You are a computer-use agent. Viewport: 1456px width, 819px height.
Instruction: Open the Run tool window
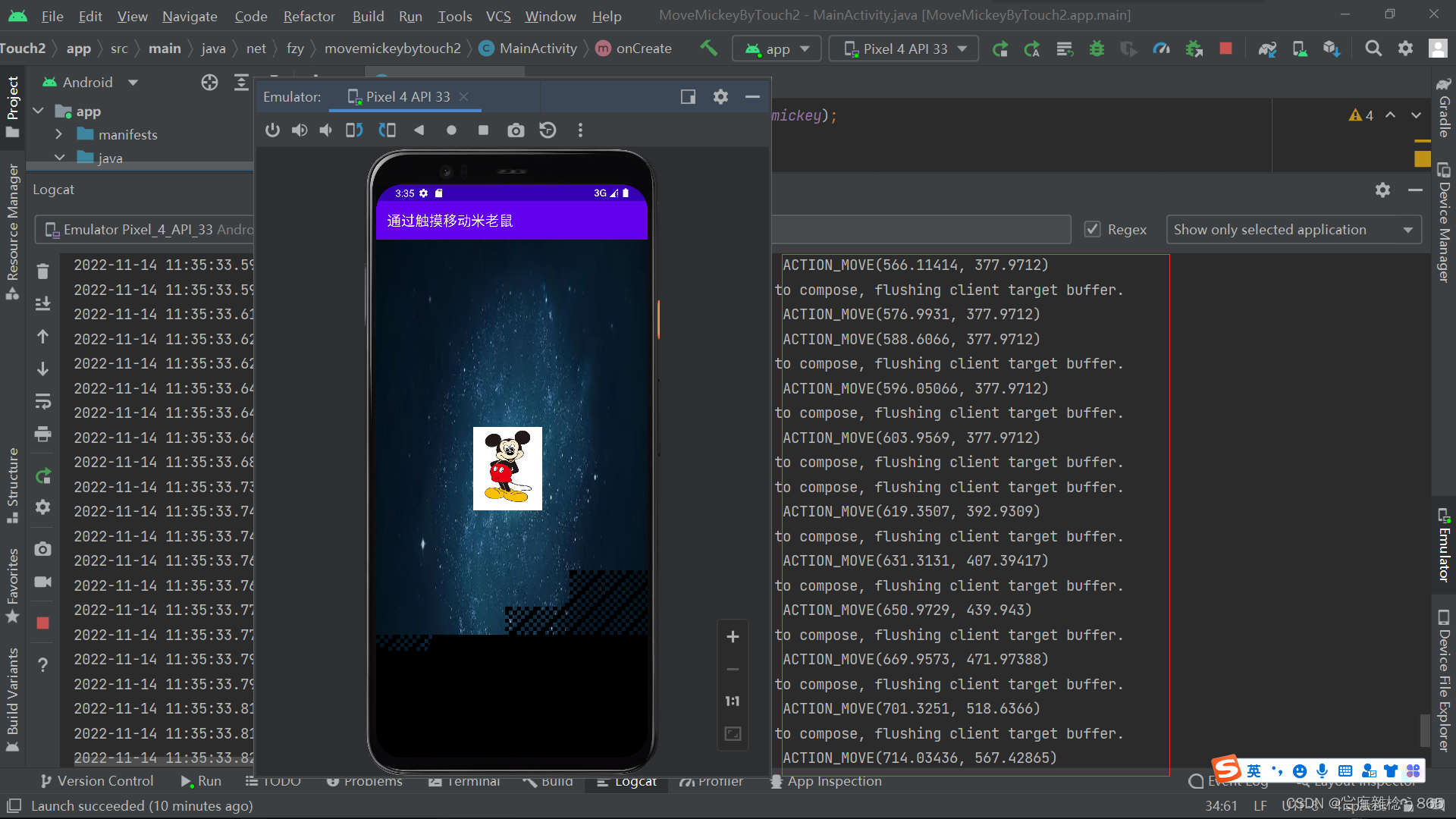201,780
